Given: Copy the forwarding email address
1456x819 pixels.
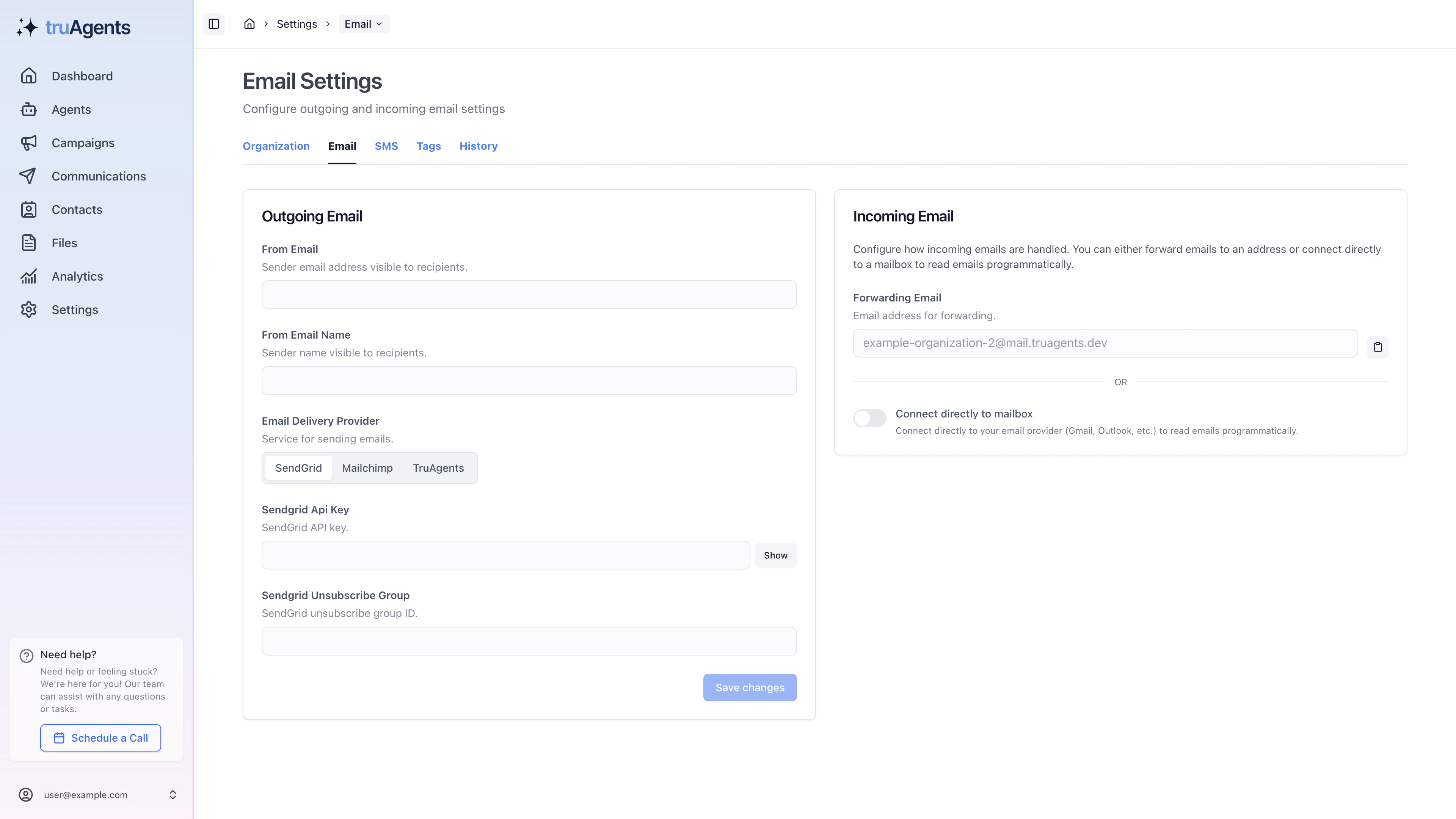Looking at the screenshot, I should [1378, 347].
